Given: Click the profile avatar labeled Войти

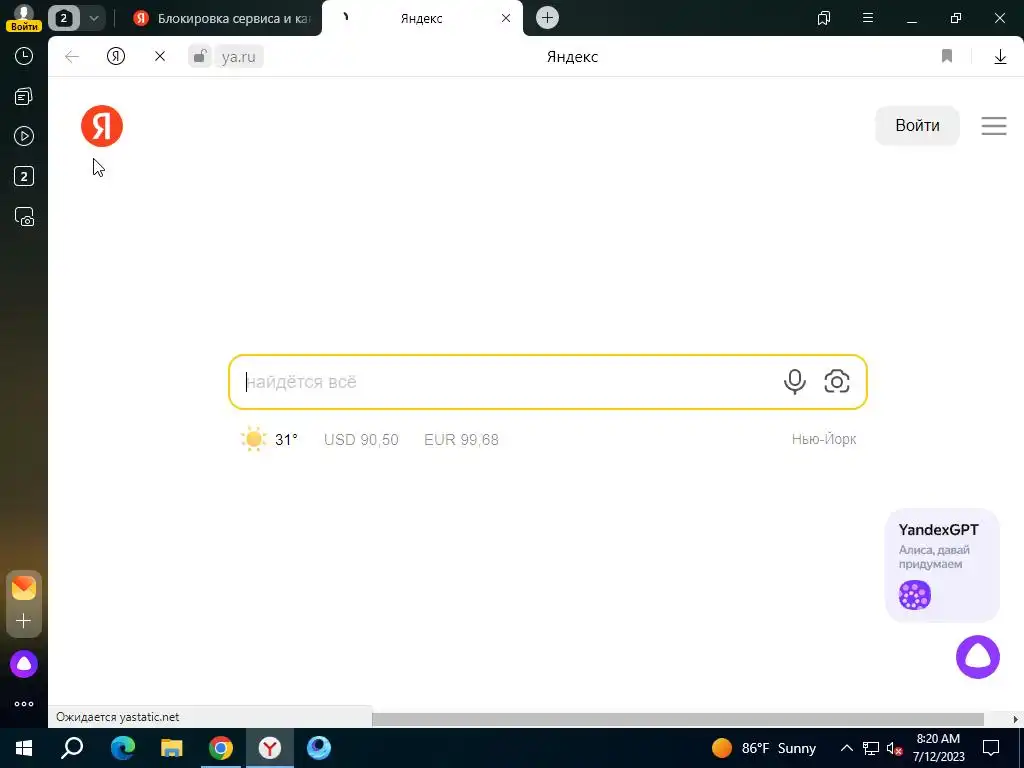Looking at the screenshot, I should point(24,18).
